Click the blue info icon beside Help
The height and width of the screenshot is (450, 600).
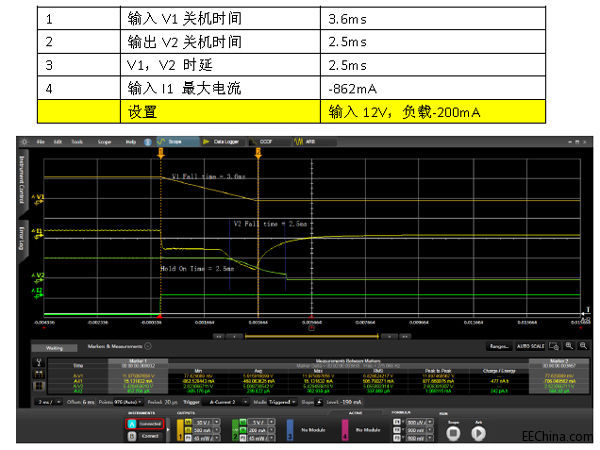(x=148, y=142)
